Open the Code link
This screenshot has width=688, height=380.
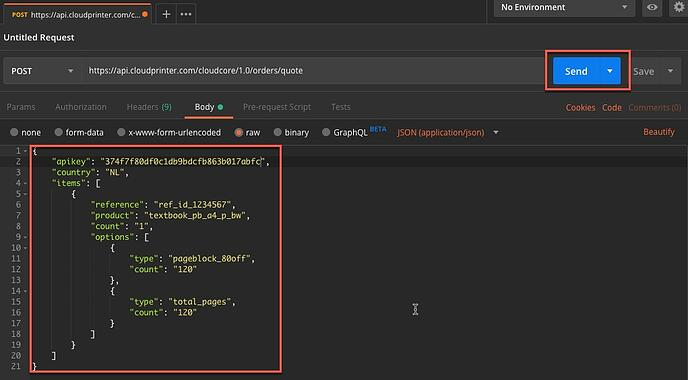(612, 108)
